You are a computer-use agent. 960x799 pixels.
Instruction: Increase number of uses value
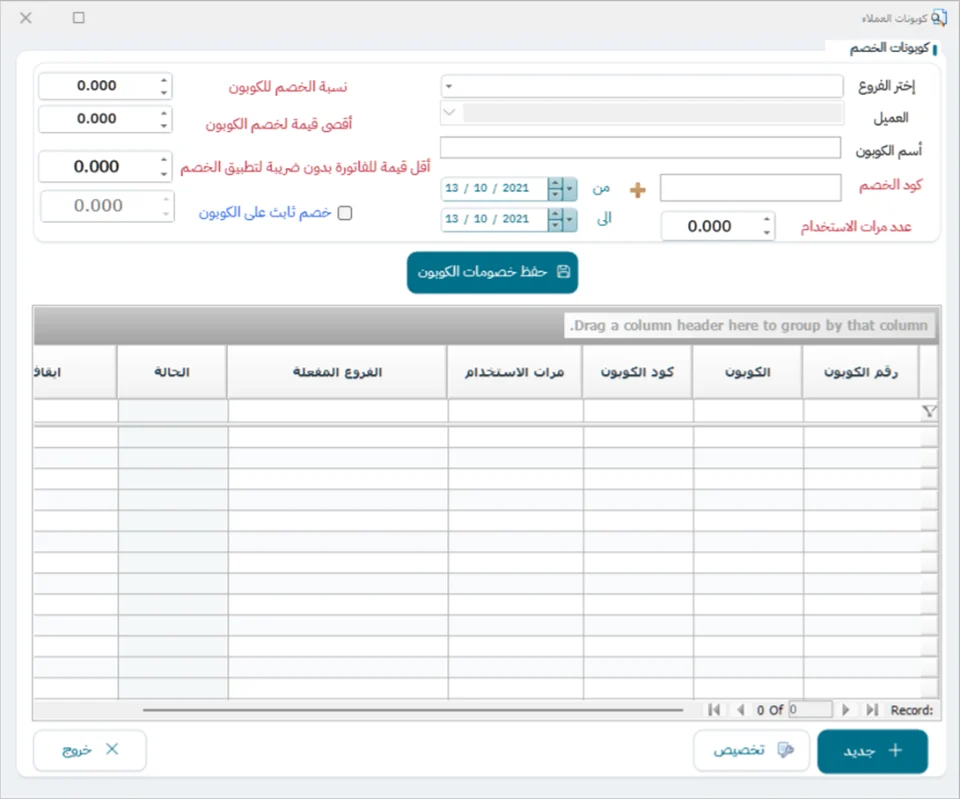(x=767, y=219)
